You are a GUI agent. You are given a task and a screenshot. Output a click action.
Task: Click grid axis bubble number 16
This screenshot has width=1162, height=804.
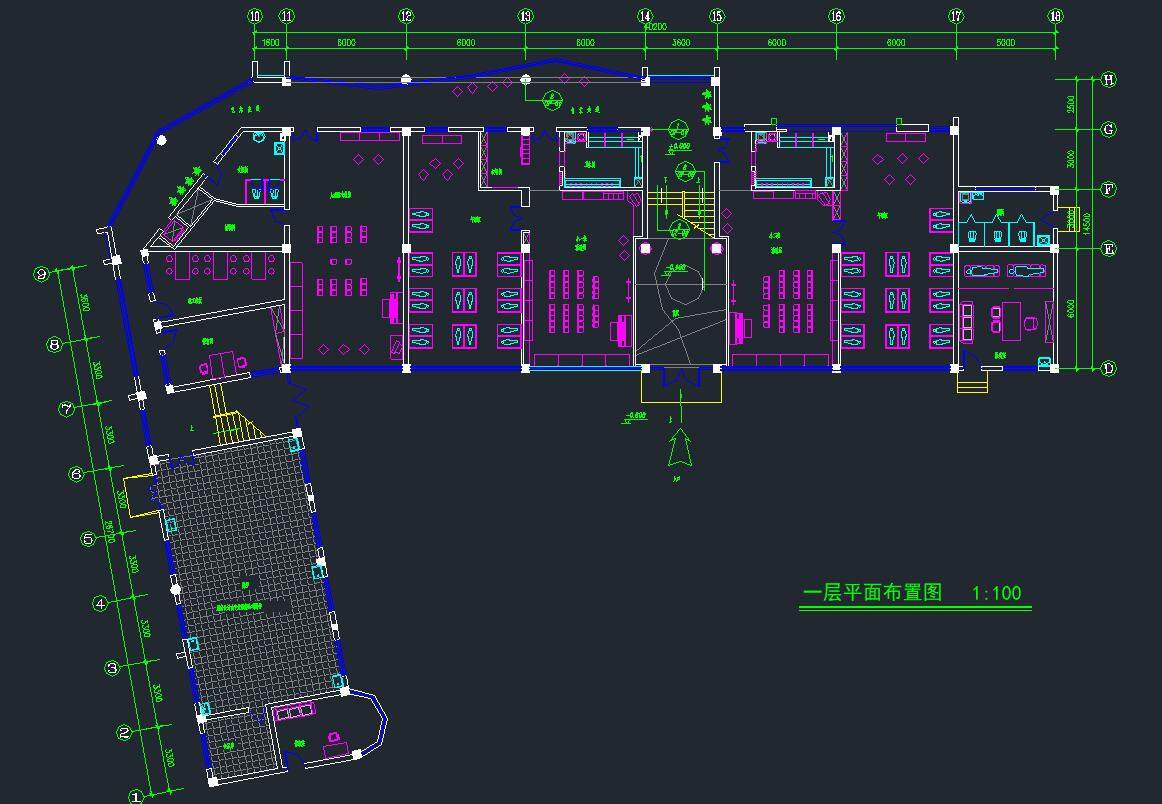(x=836, y=16)
